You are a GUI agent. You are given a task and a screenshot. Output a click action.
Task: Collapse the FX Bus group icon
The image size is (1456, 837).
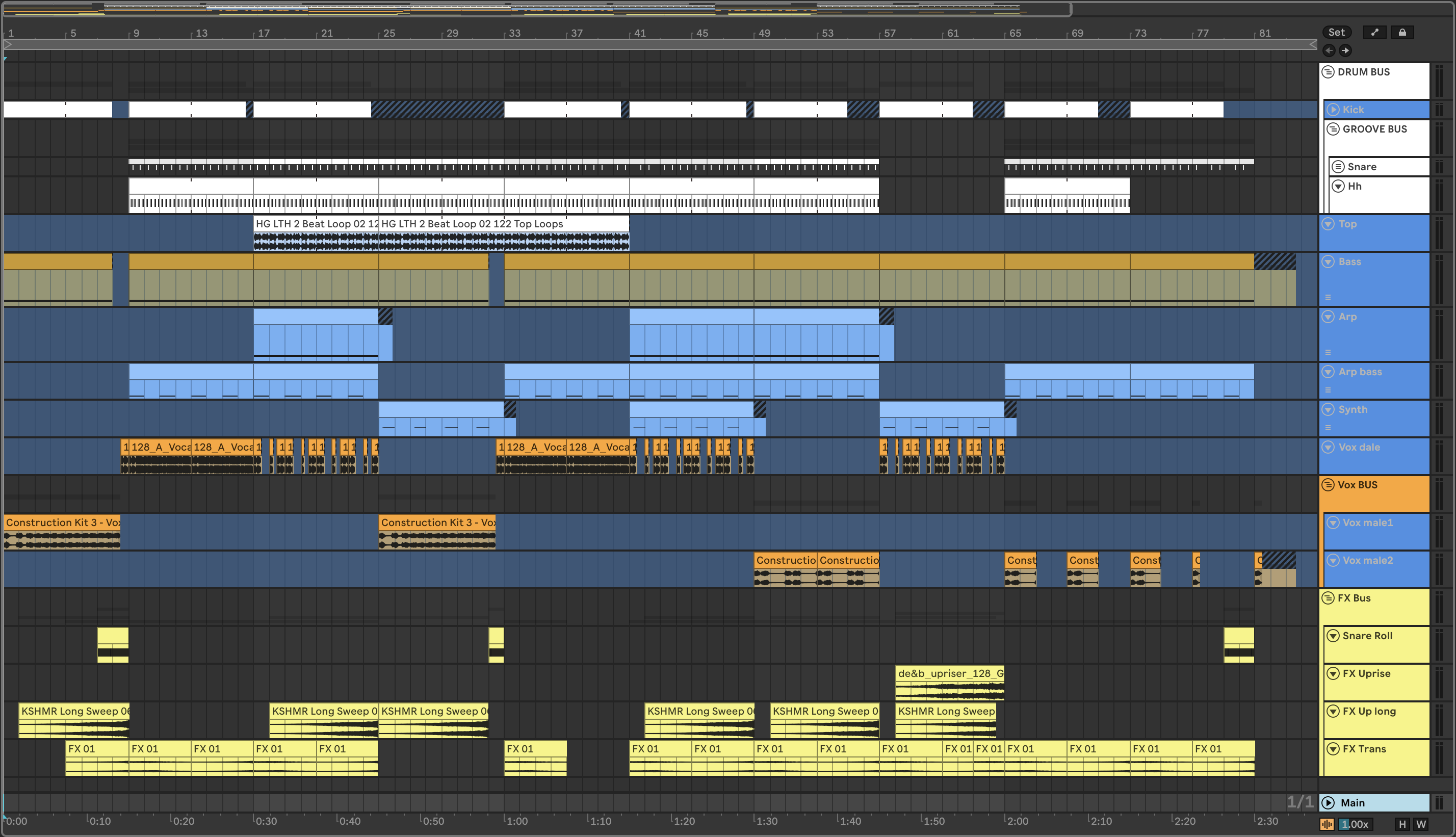(x=1328, y=598)
